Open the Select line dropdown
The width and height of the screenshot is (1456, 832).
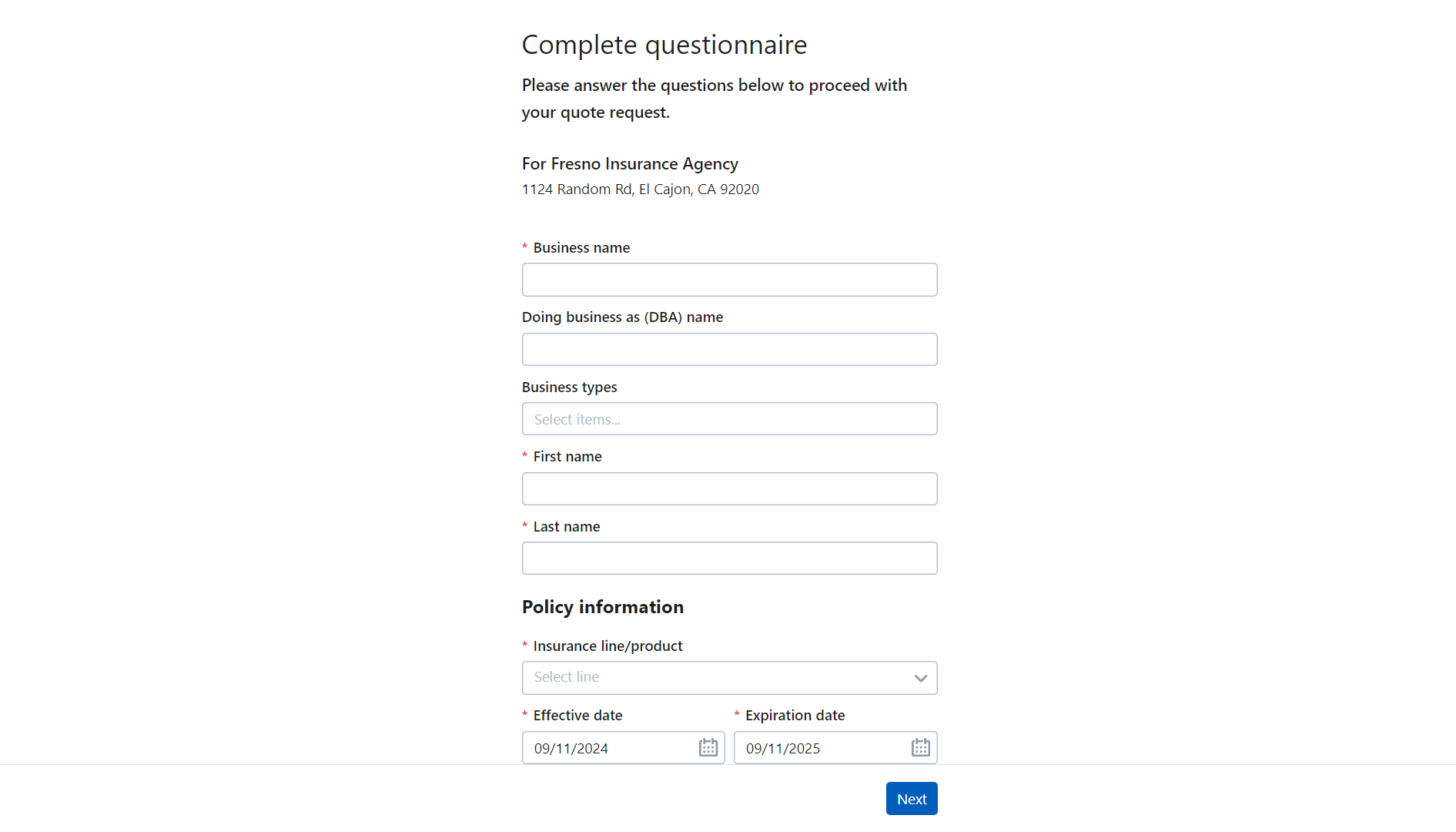point(729,678)
